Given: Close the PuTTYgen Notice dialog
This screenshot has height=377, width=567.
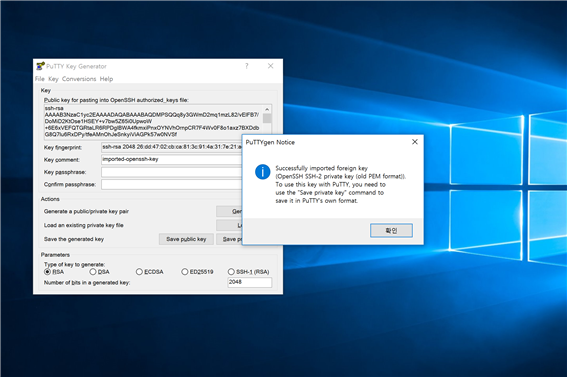Looking at the screenshot, I should click(415, 142).
